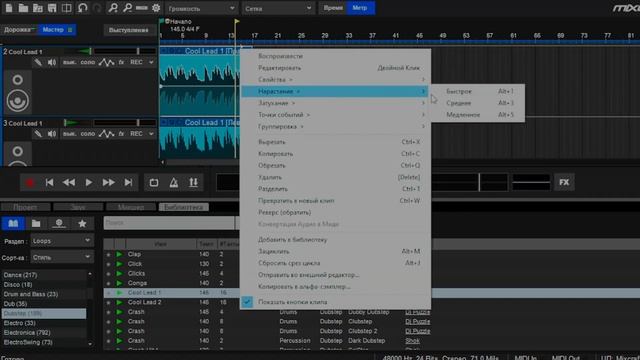Select Копировать in the context menu
This screenshot has width=640, height=360.
click(x=335, y=154)
